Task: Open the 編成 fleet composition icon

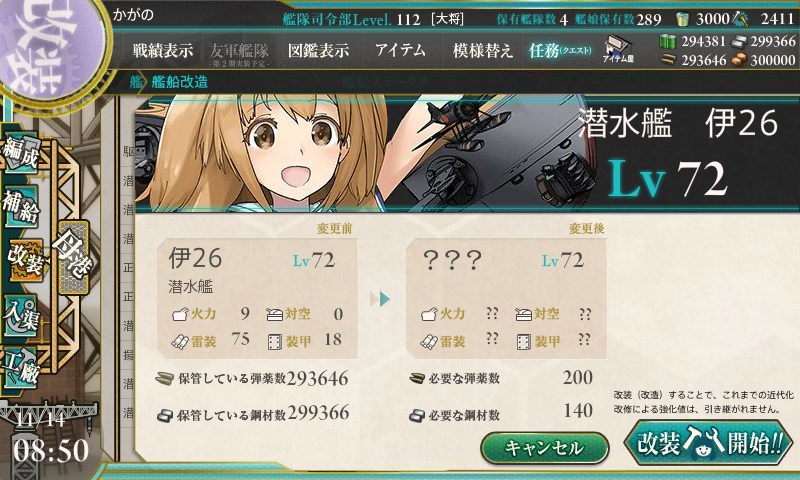Action: [21, 153]
